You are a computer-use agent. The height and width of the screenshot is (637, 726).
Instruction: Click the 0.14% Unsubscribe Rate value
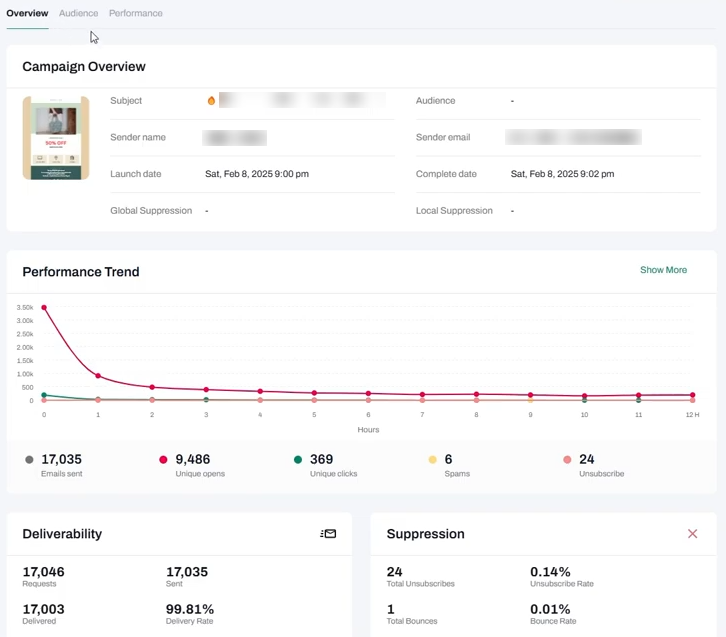tap(551, 572)
